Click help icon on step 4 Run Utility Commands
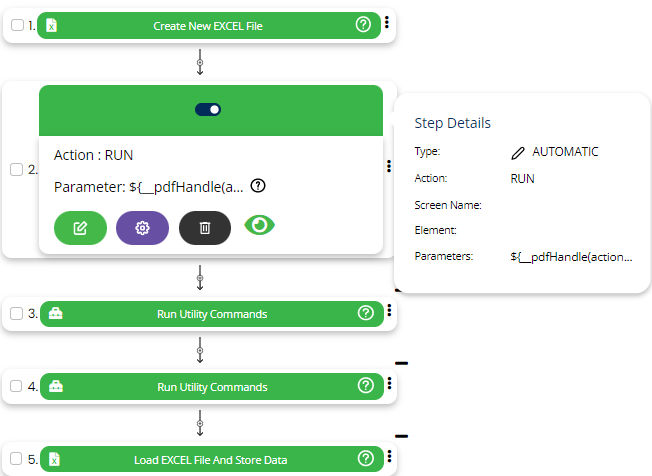This screenshot has height=476, width=652. pyautogui.click(x=365, y=386)
